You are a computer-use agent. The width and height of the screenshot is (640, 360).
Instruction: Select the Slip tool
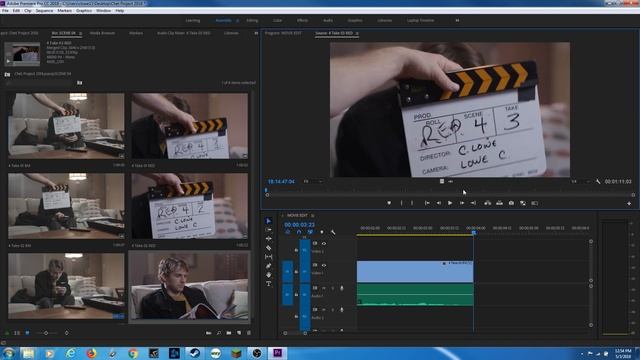pos(268,257)
